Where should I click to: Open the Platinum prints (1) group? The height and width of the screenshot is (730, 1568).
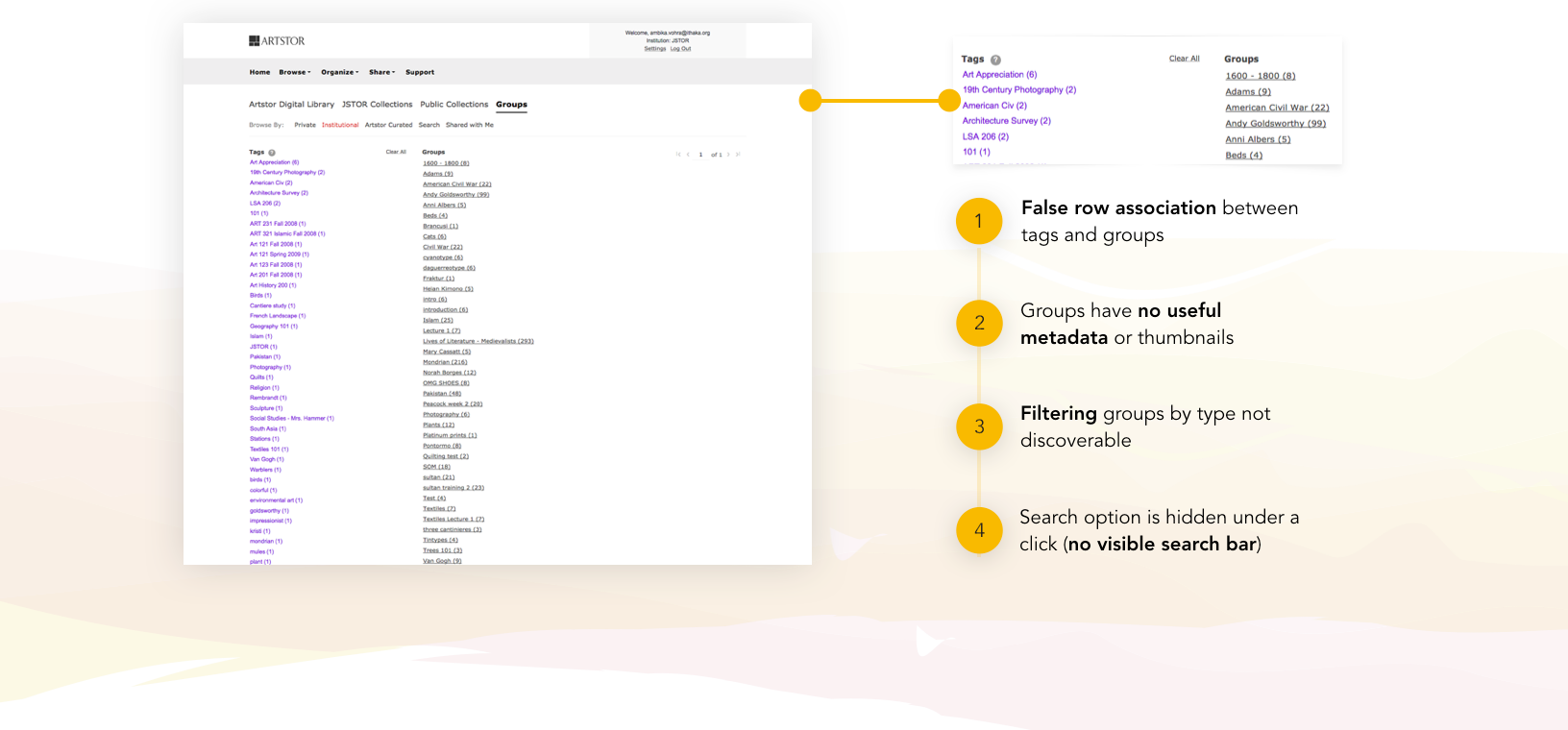click(450, 435)
